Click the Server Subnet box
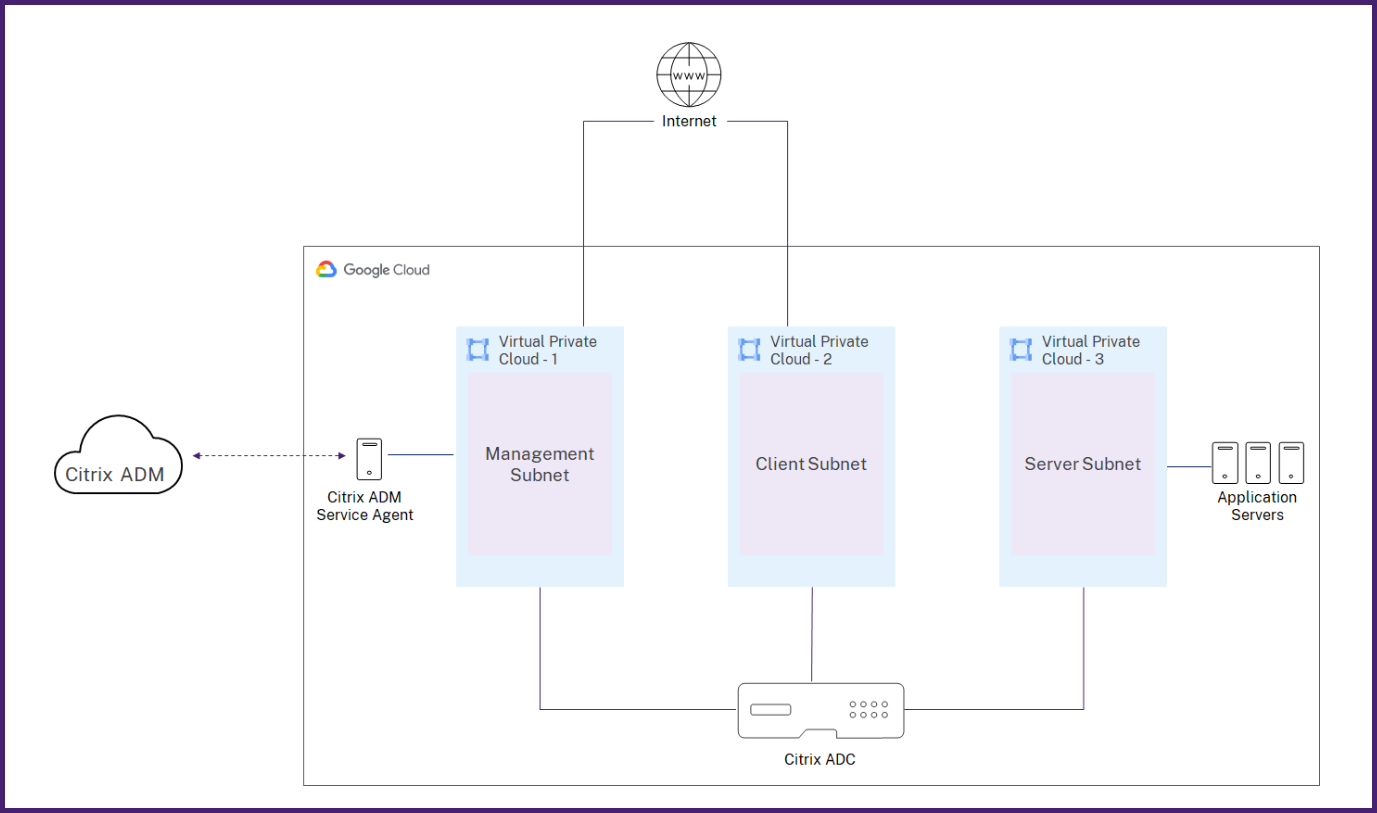This screenshot has height=813, width=1377. pyautogui.click(x=1083, y=464)
